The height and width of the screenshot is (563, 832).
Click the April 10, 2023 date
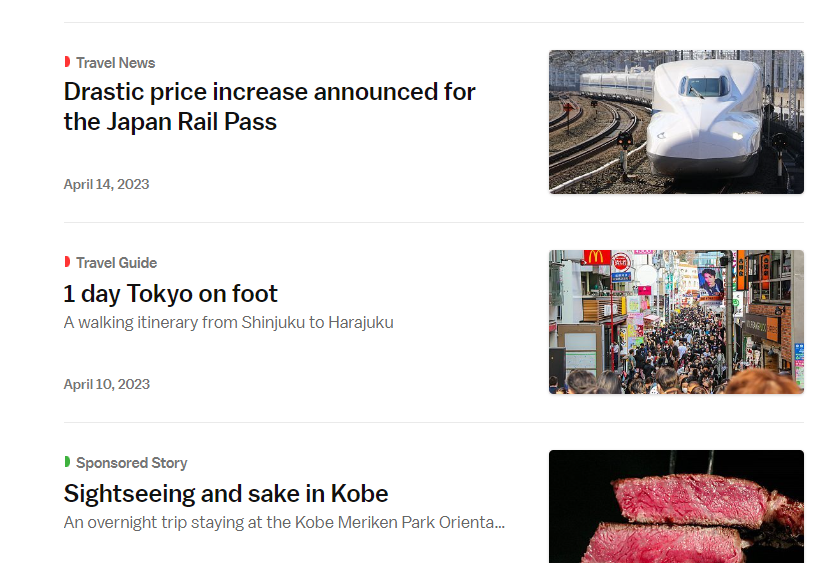[106, 384]
